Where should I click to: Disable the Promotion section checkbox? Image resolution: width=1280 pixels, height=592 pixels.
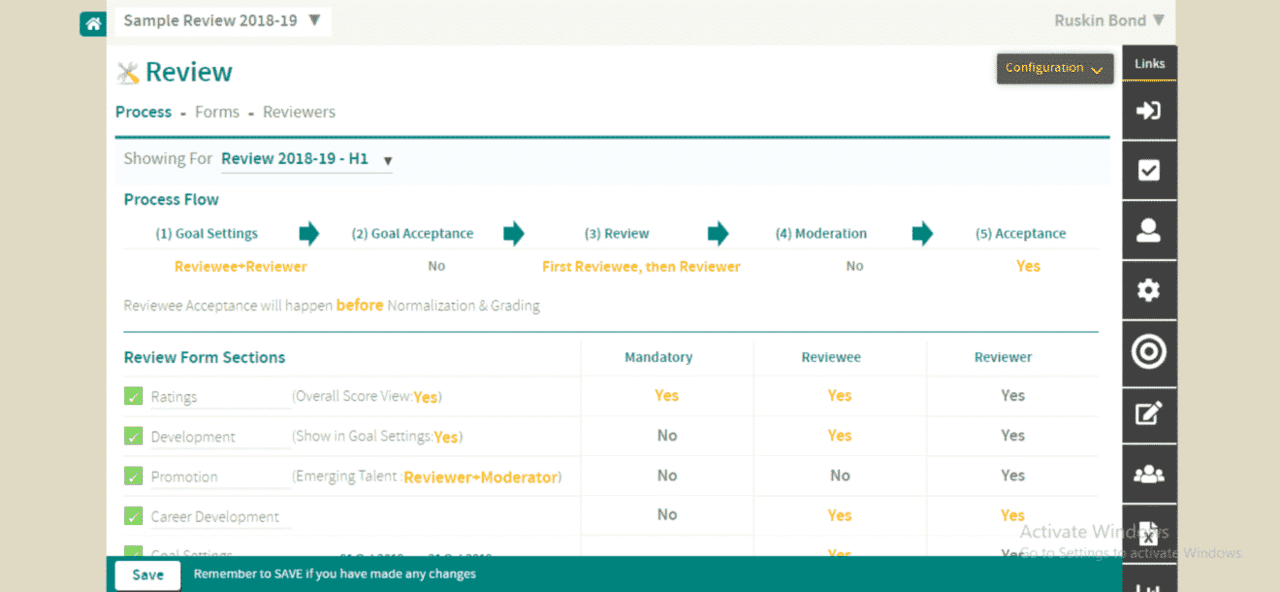(x=133, y=476)
